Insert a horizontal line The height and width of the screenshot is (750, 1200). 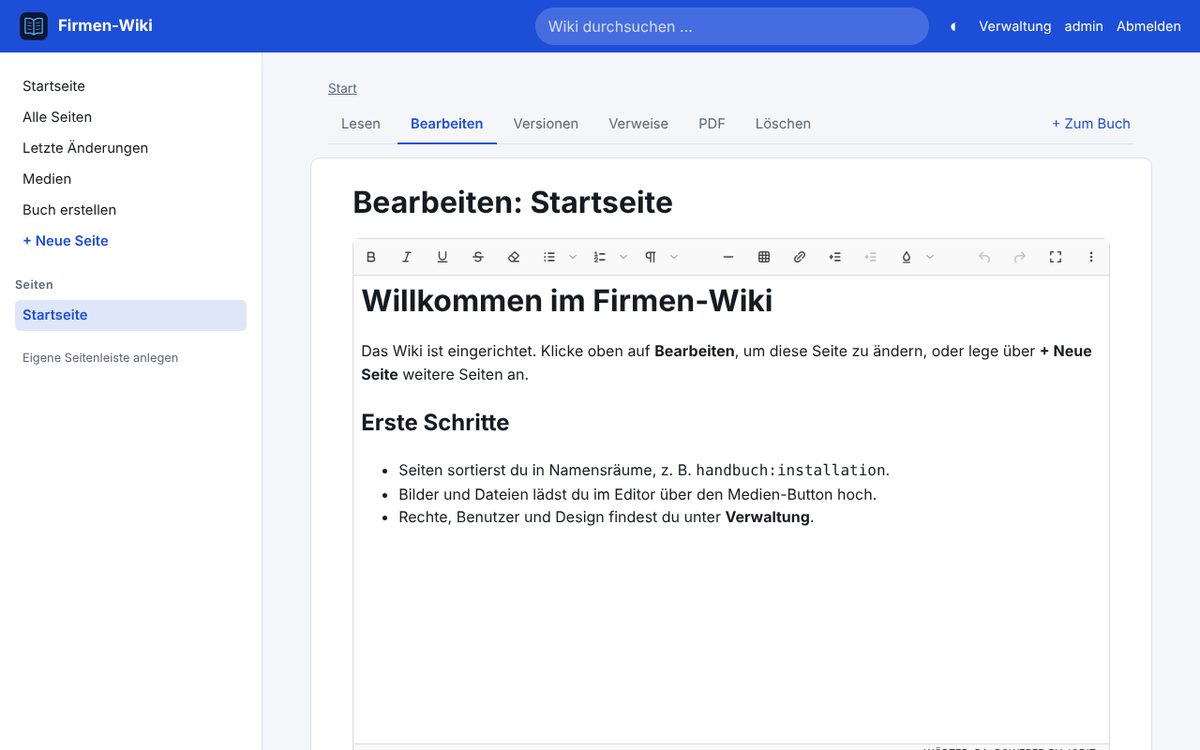pyautogui.click(x=728, y=257)
